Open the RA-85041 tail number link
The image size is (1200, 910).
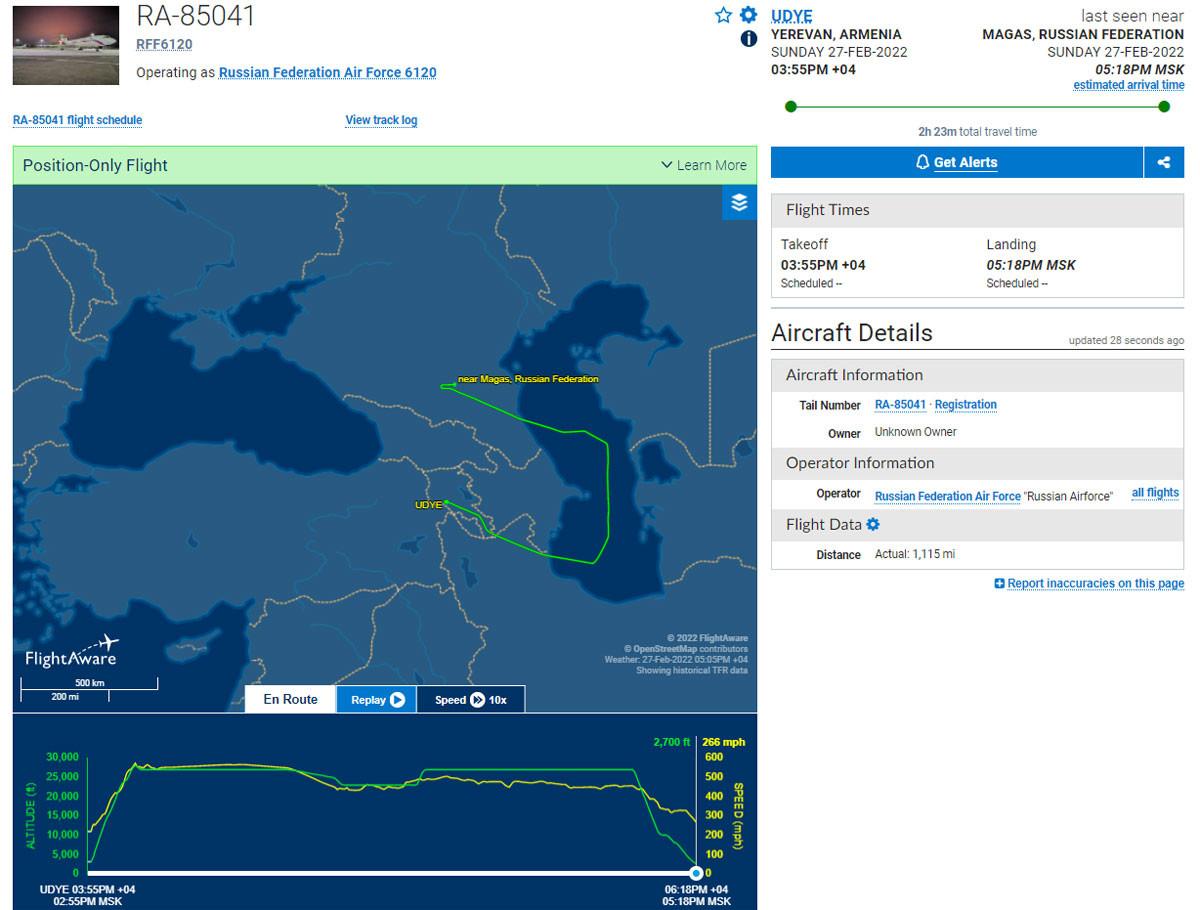[x=900, y=405]
